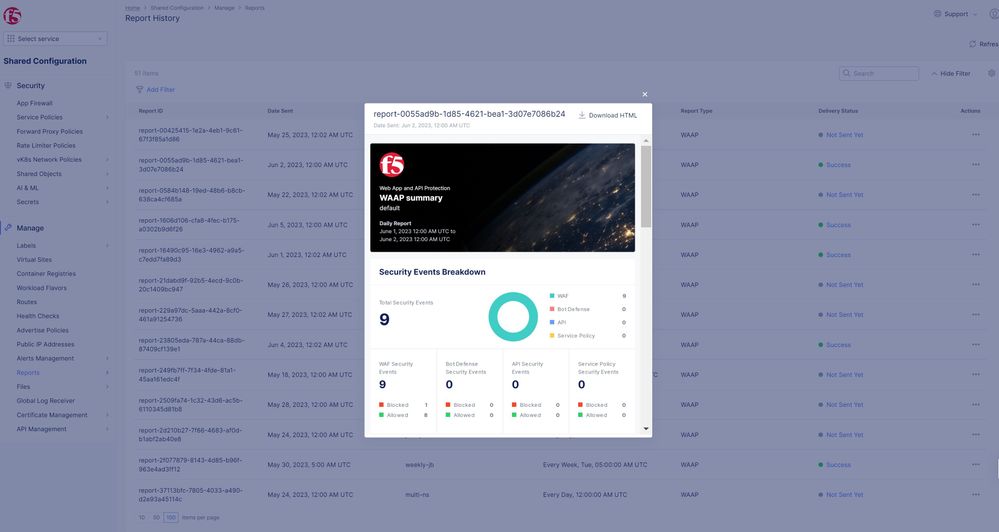Click the F5 logo in the sidebar
This screenshot has height=532, width=999.
click(12, 15)
